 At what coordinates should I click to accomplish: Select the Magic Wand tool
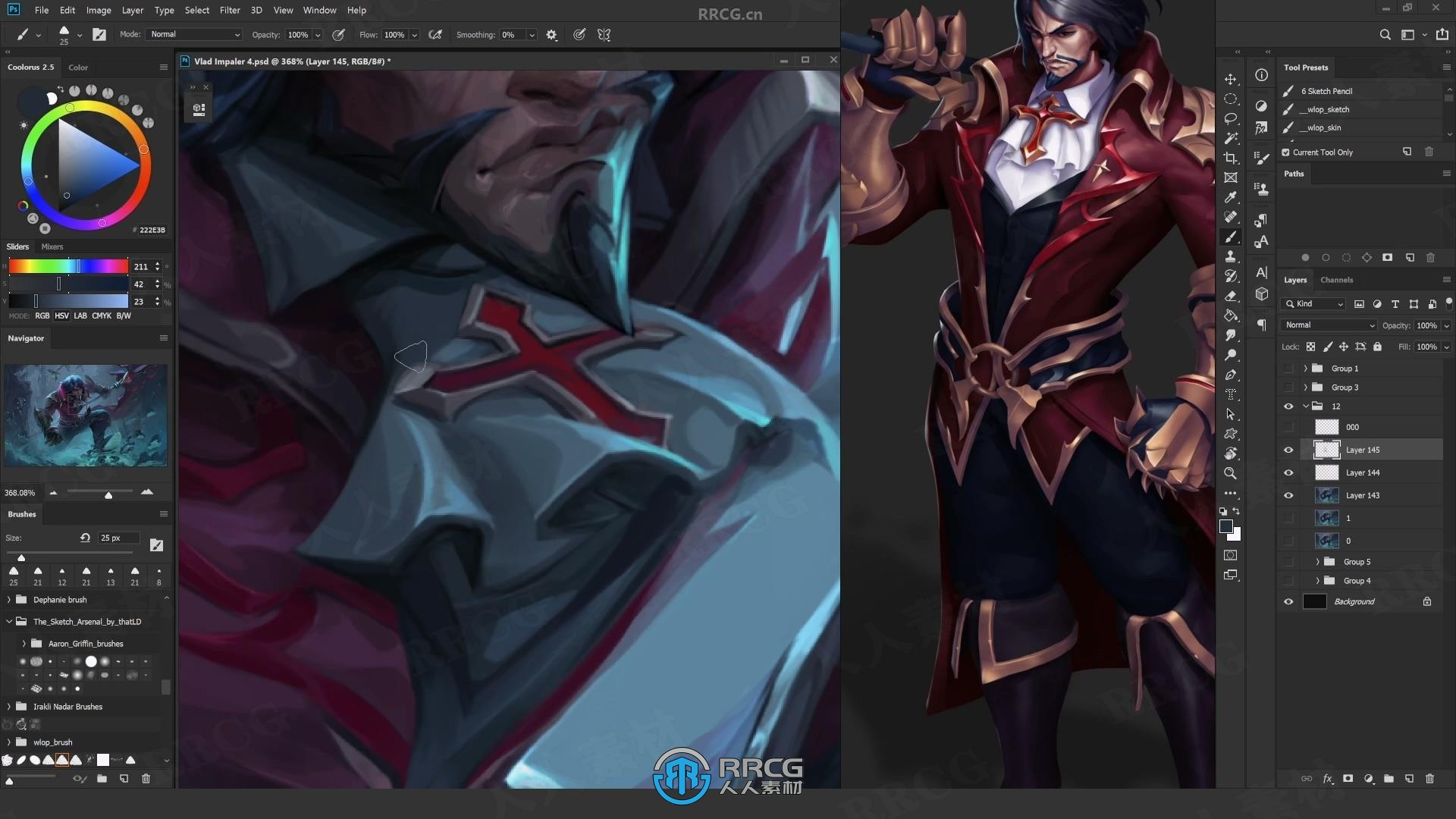point(1231,138)
